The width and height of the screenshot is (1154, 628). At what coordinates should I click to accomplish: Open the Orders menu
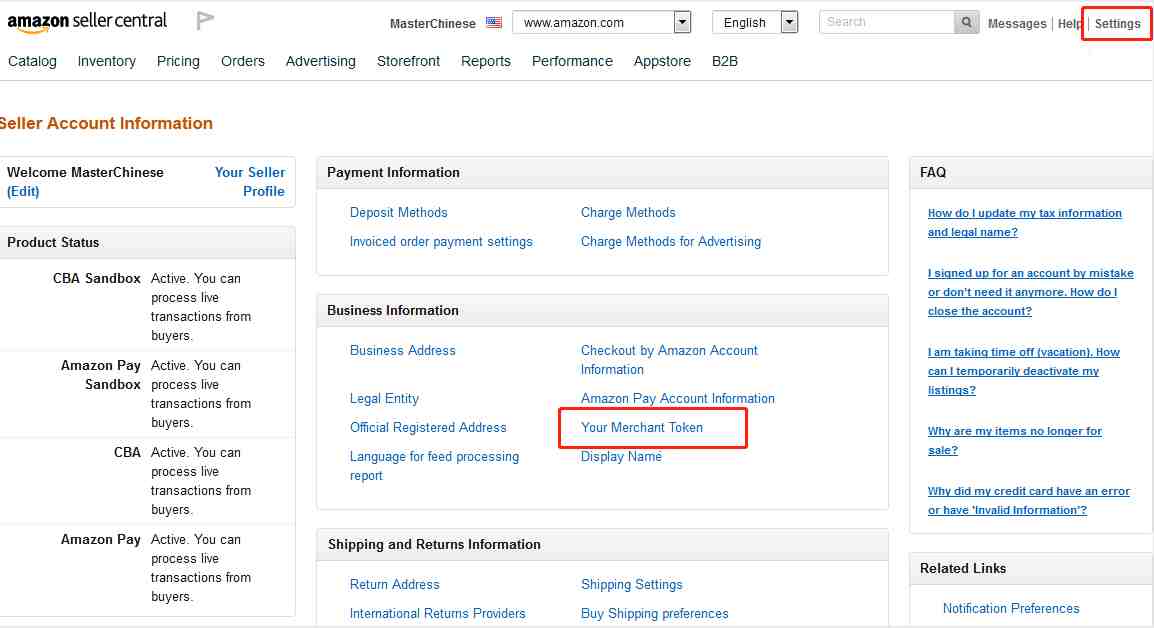[x=243, y=61]
